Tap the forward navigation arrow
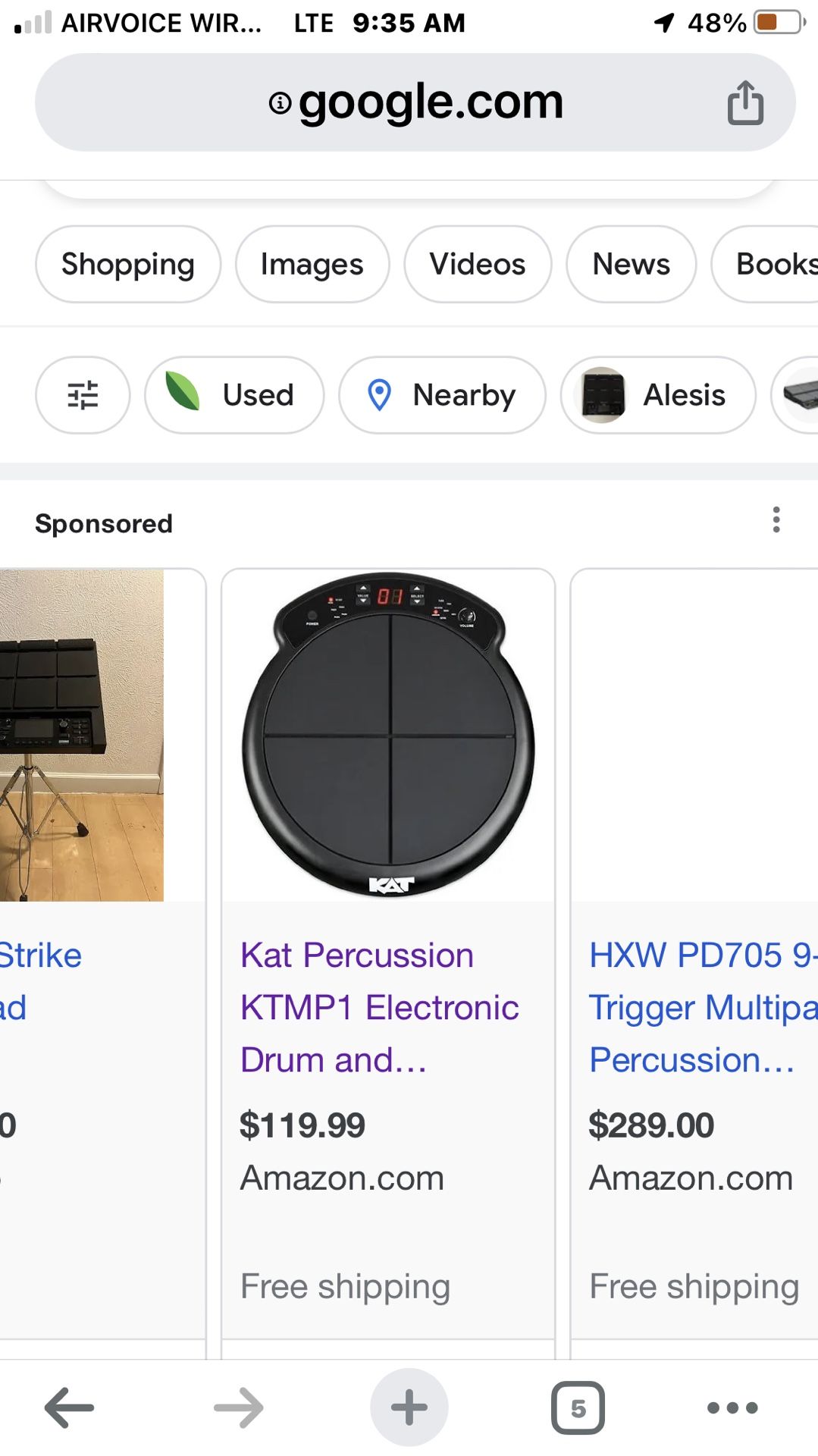818x1456 pixels. click(x=239, y=1408)
